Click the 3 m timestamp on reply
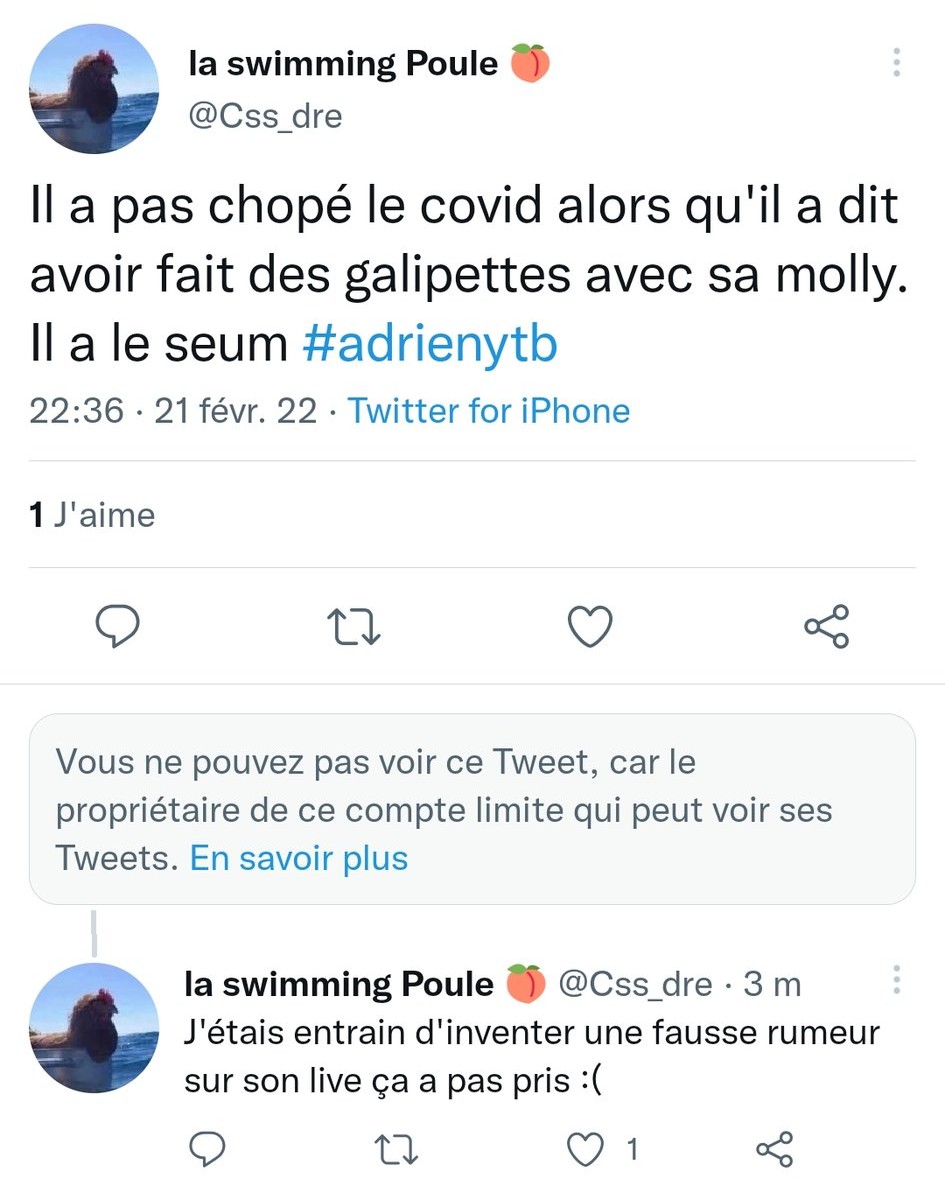The height and width of the screenshot is (1189, 945). point(773,985)
